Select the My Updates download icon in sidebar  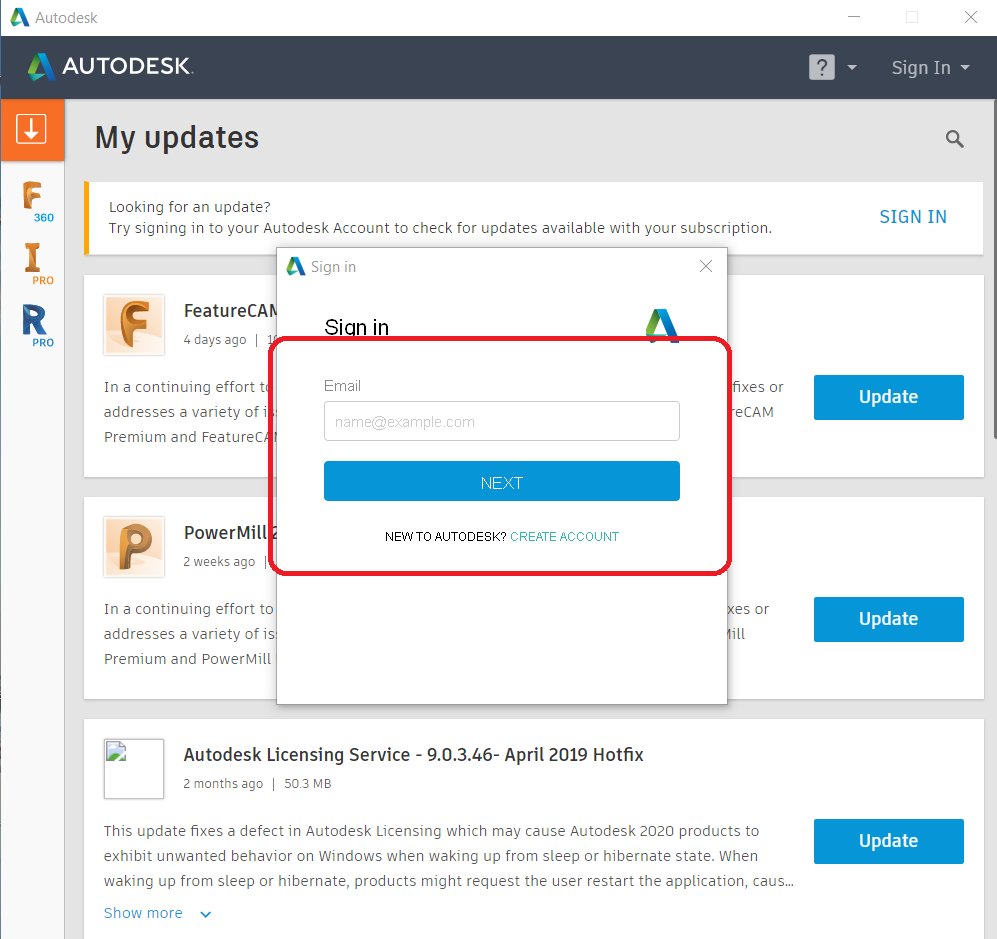coord(33,129)
